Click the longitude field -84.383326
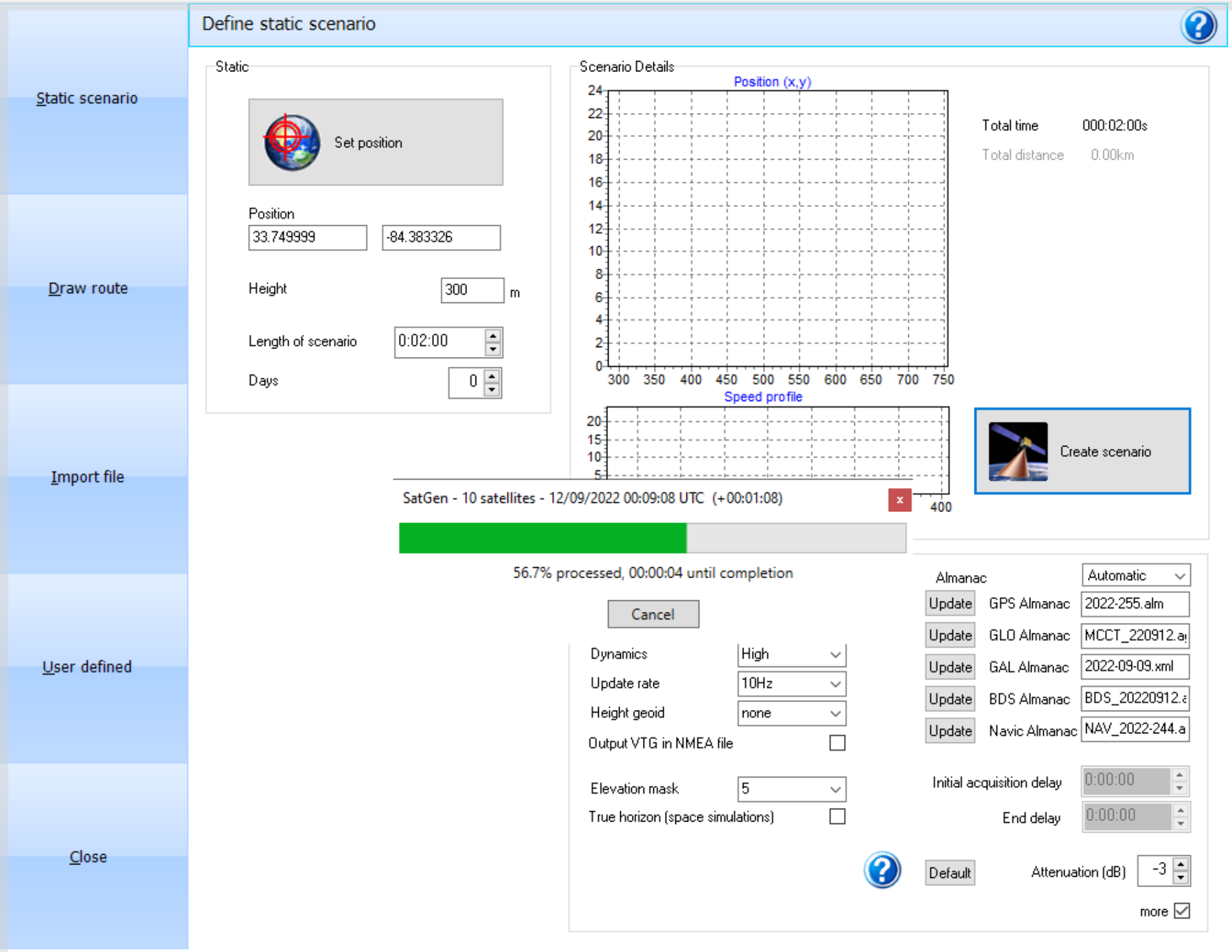Image resolution: width=1232 pixels, height=952 pixels. coord(441,238)
